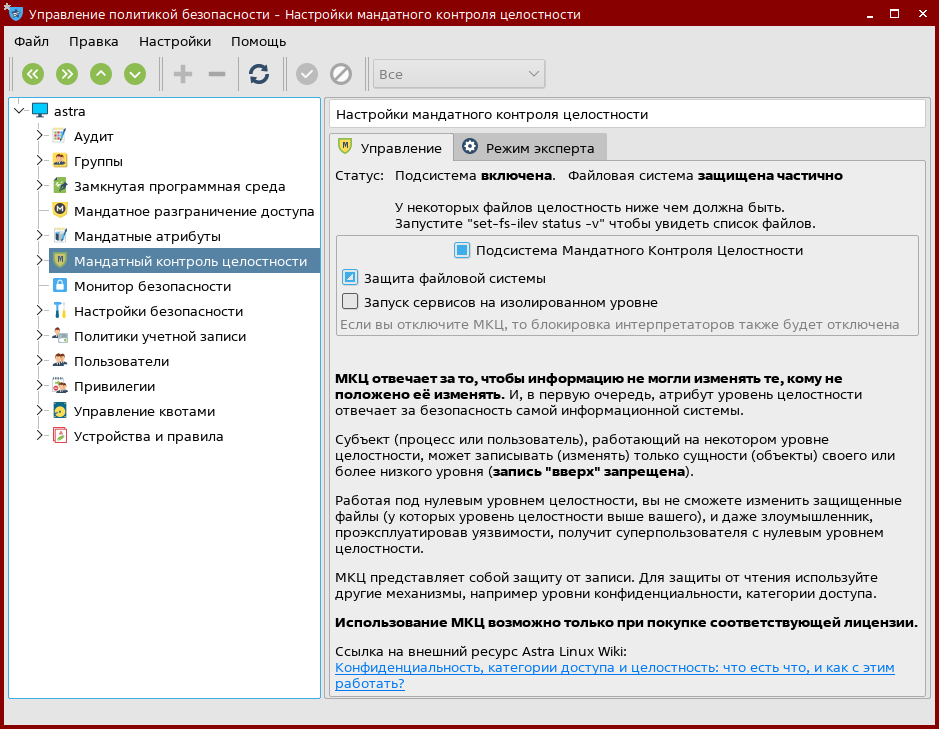Viewport: 939px width, 729px height.
Task: Click the Аудит icon in tree
Action: [x=60, y=136]
